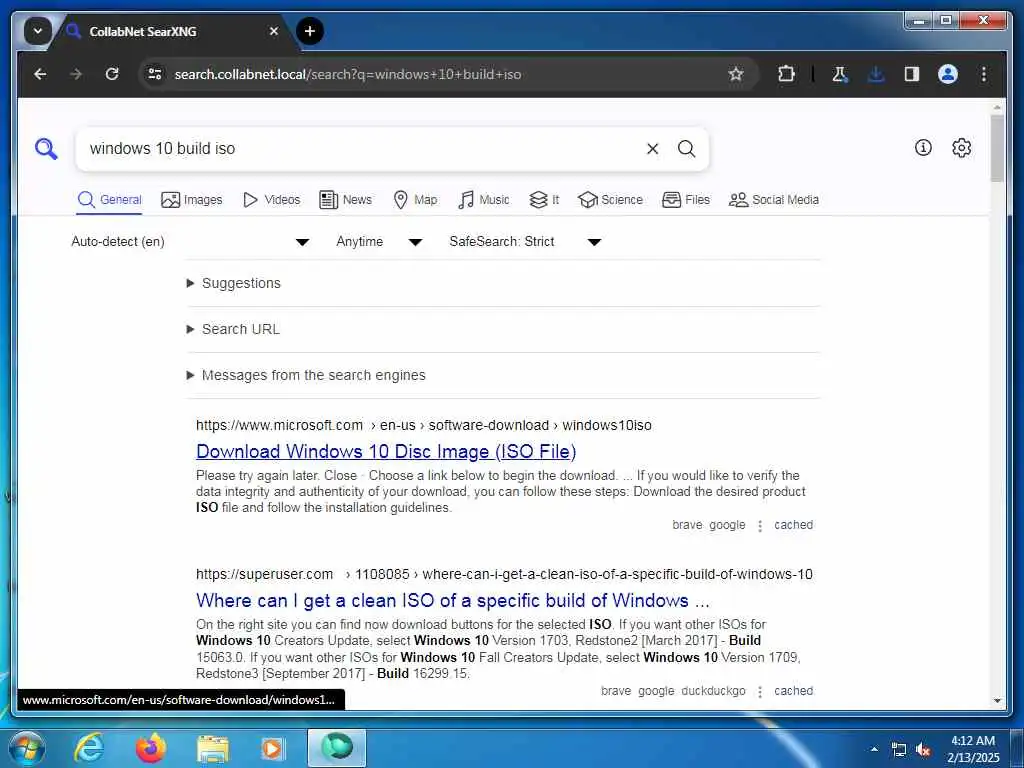1024x768 pixels.
Task: Click brave engine label on Microsoft result
Action: (x=687, y=525)
